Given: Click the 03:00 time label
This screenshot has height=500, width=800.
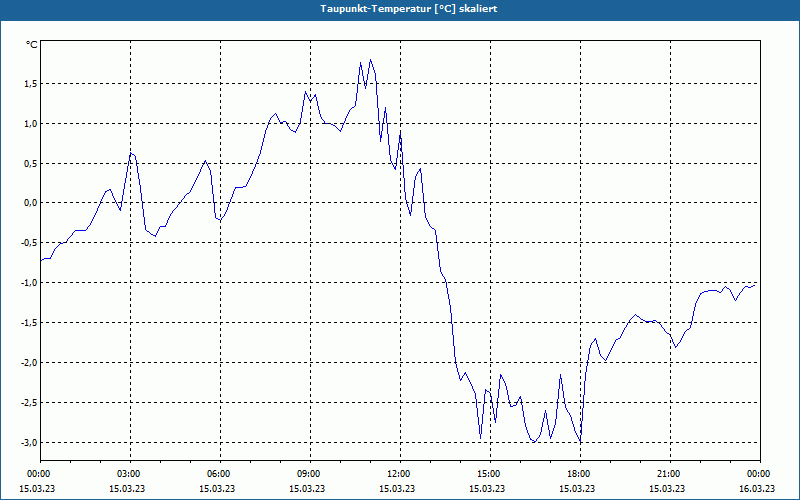Looking at the screenshot, I should pos(131,474).
